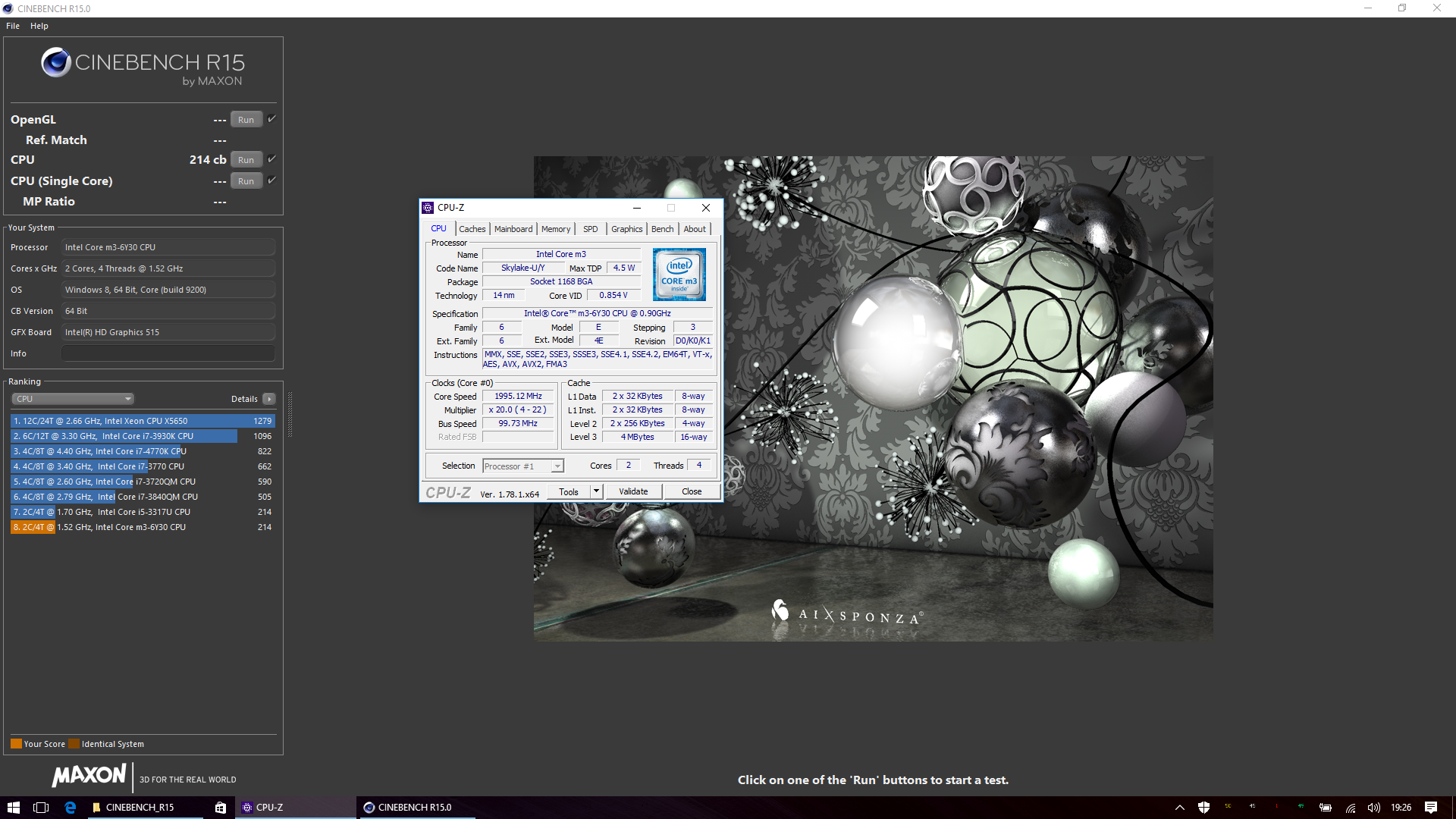Open battery power status icon
The image size is (1456, 819).
click(x=1326, y=808)
